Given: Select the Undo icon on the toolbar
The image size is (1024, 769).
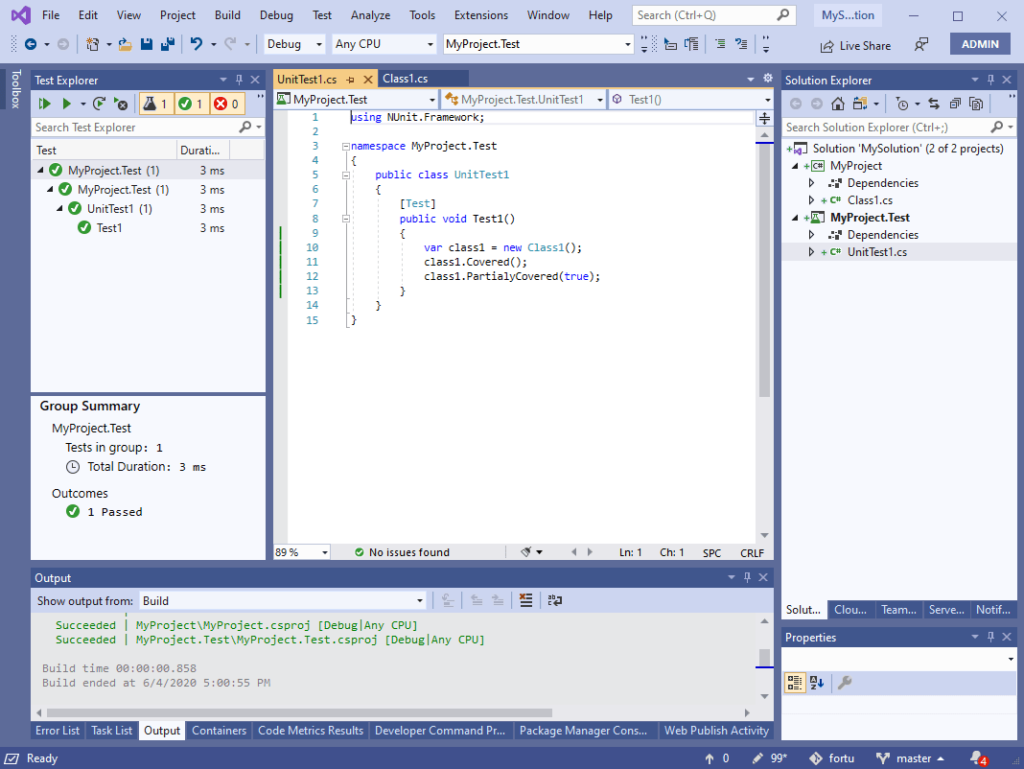Looking at the screenshot, I should click(x=196, y=44).
